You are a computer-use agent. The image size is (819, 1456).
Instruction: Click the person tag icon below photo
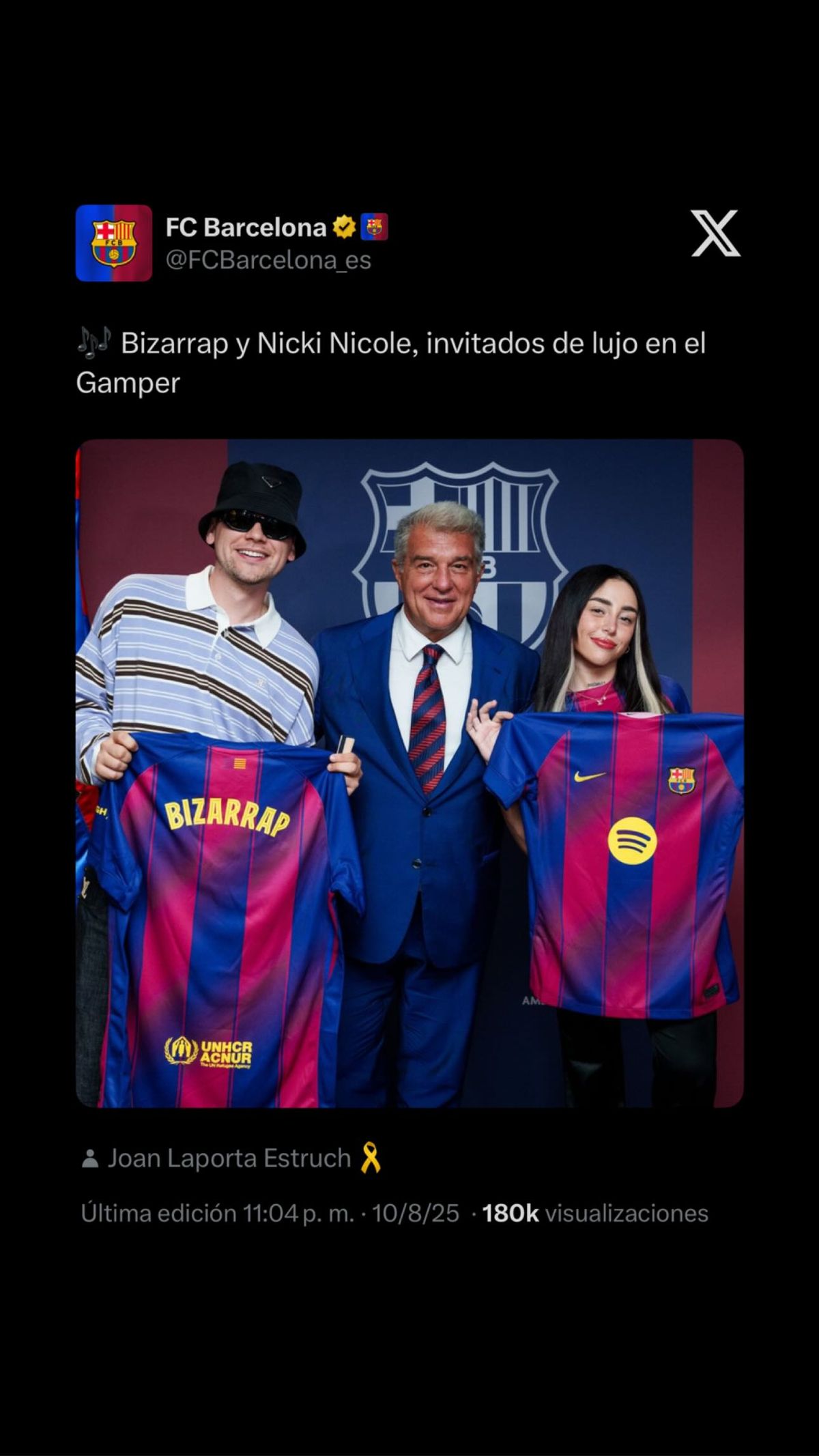90,1158
